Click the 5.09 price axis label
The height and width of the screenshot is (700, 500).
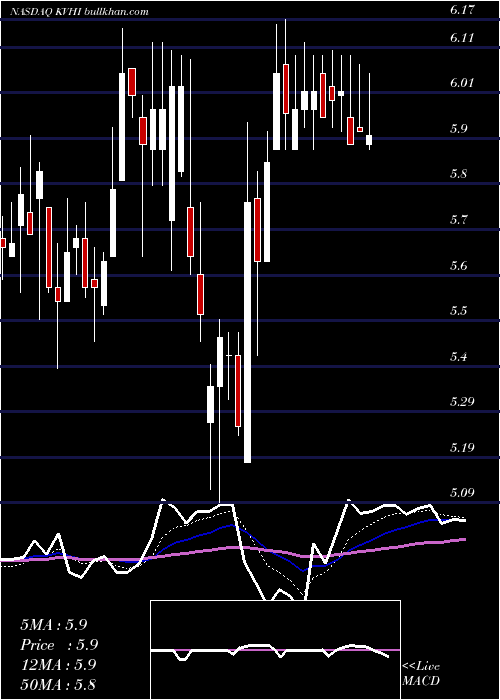point(462,493)
